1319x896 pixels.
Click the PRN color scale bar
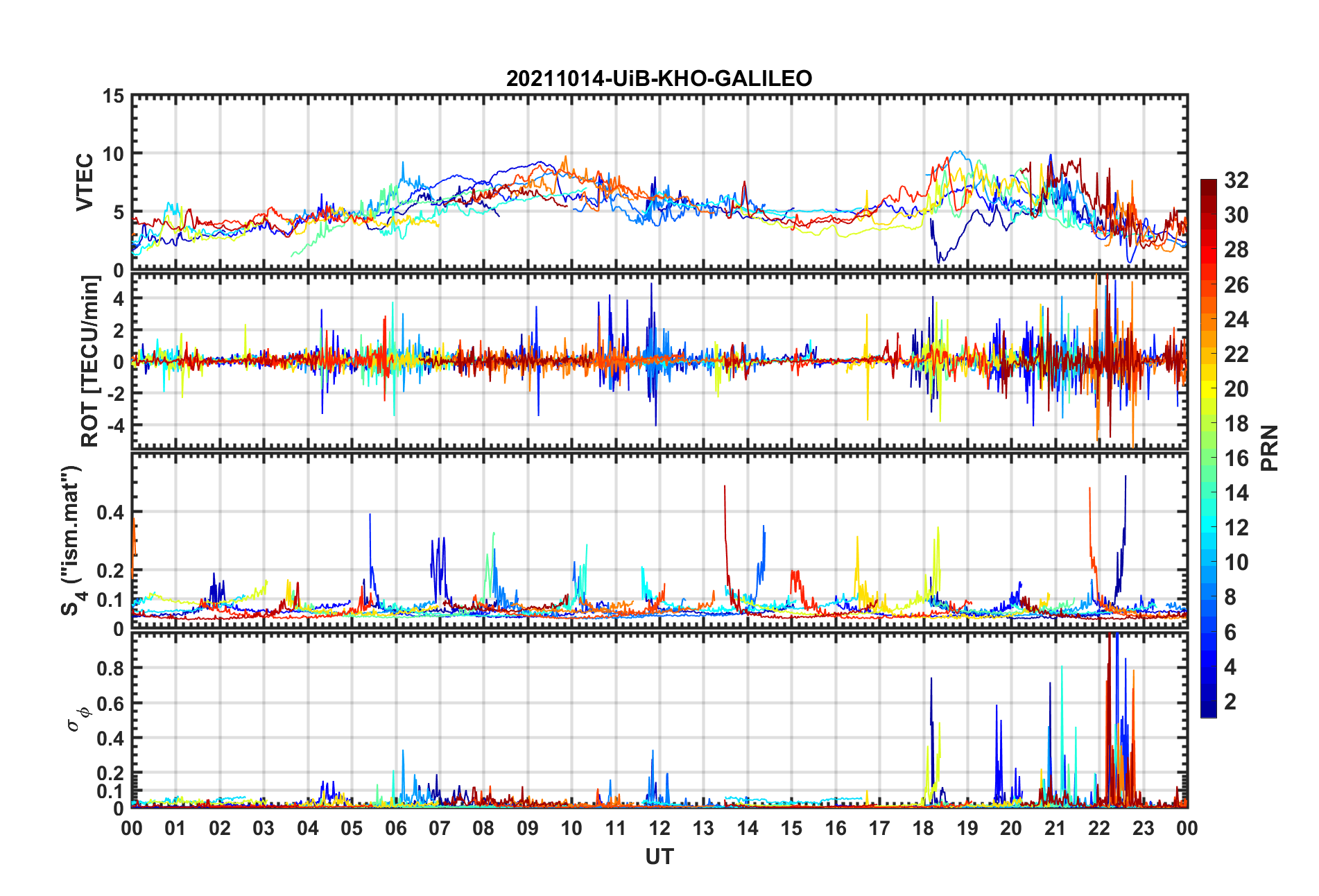pyautogui.click(x=1209, y=448)
